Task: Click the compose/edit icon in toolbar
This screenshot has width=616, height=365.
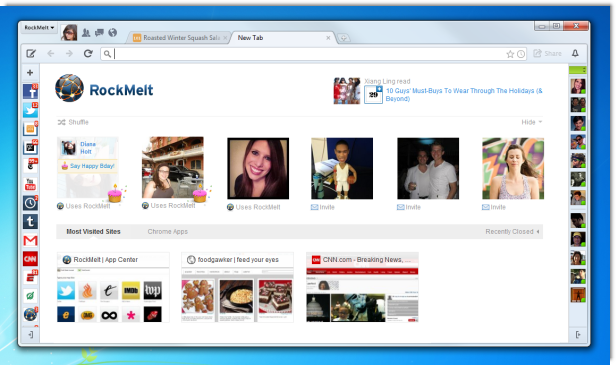Action: (x=31, y=53)
